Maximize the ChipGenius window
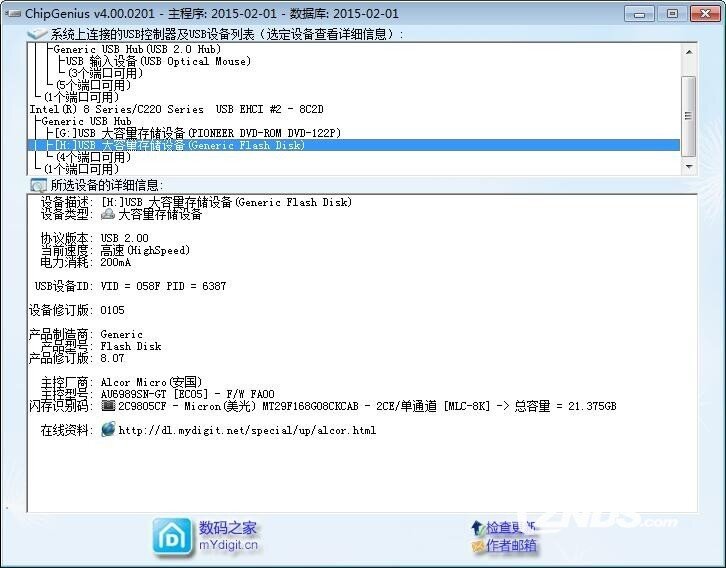726x568 pixels. click(672, 13)
